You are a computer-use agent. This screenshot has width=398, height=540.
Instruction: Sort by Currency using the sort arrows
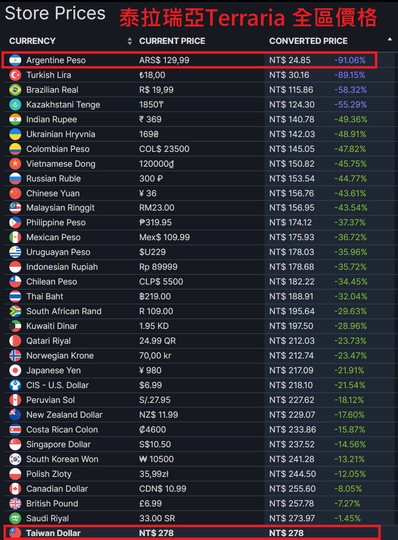[129, 41]
